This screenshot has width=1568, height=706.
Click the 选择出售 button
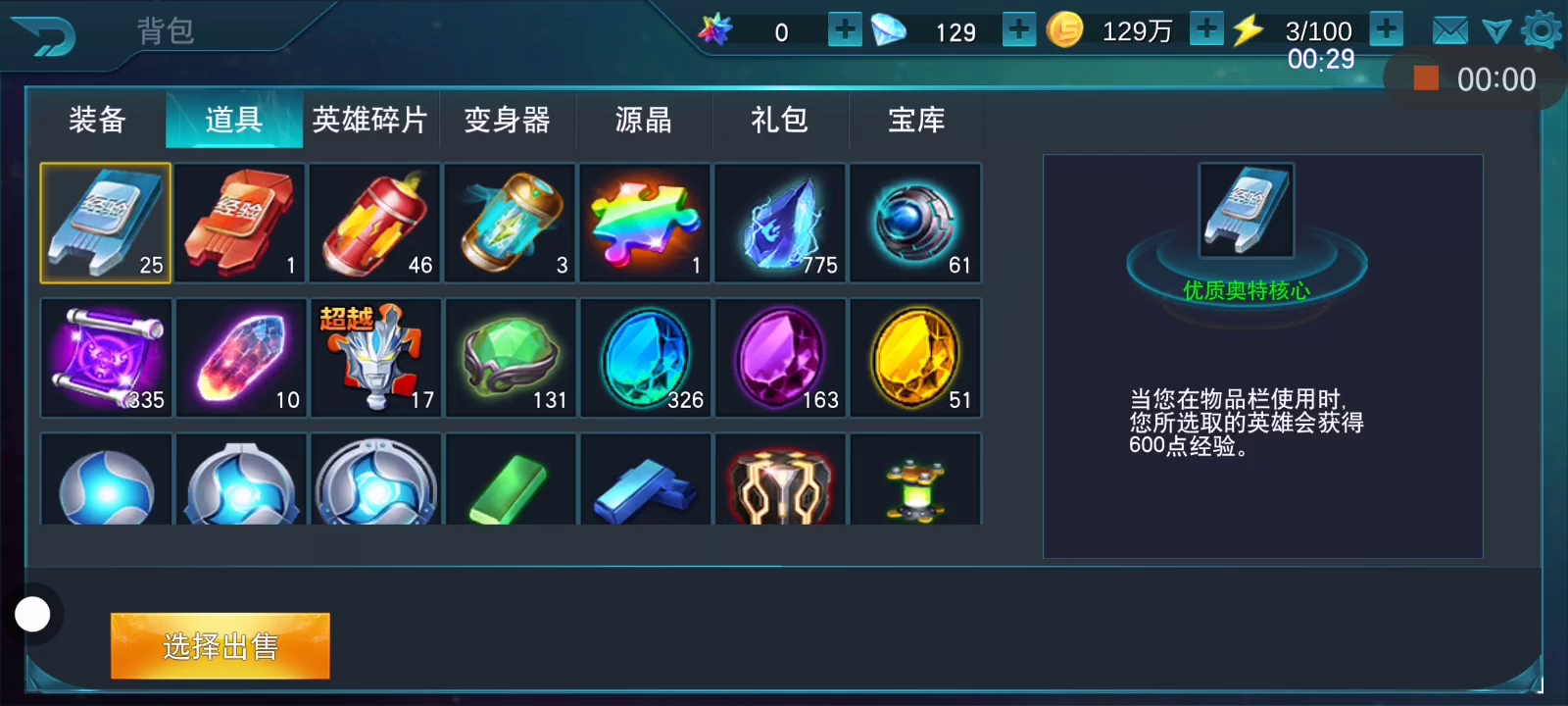click(x=220, y=646)
